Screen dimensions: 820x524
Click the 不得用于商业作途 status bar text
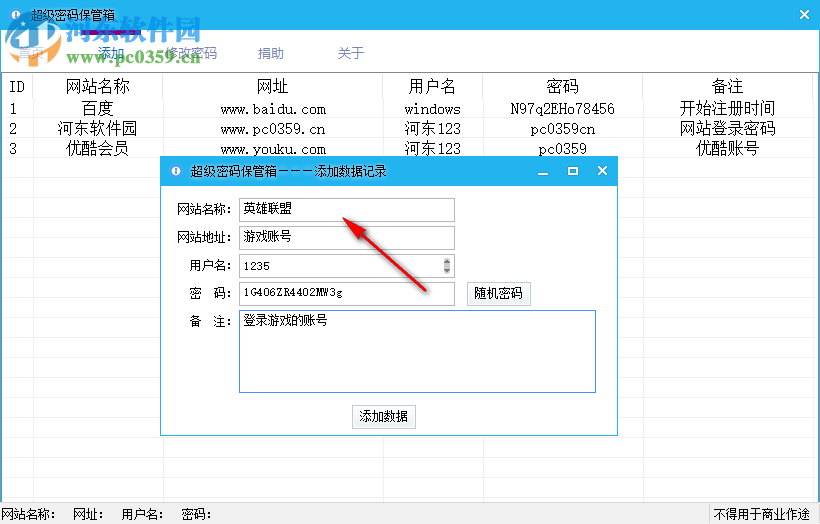(x=761, y=514)
